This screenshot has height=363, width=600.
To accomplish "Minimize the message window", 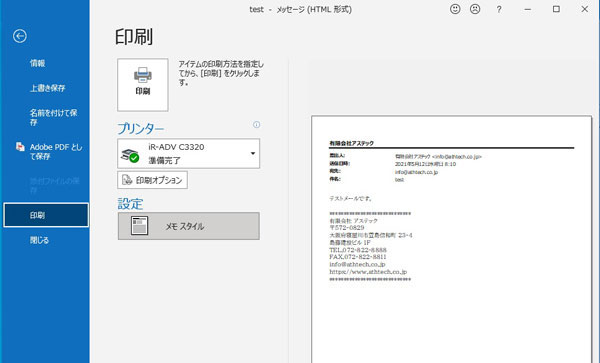I will (528, 9).
